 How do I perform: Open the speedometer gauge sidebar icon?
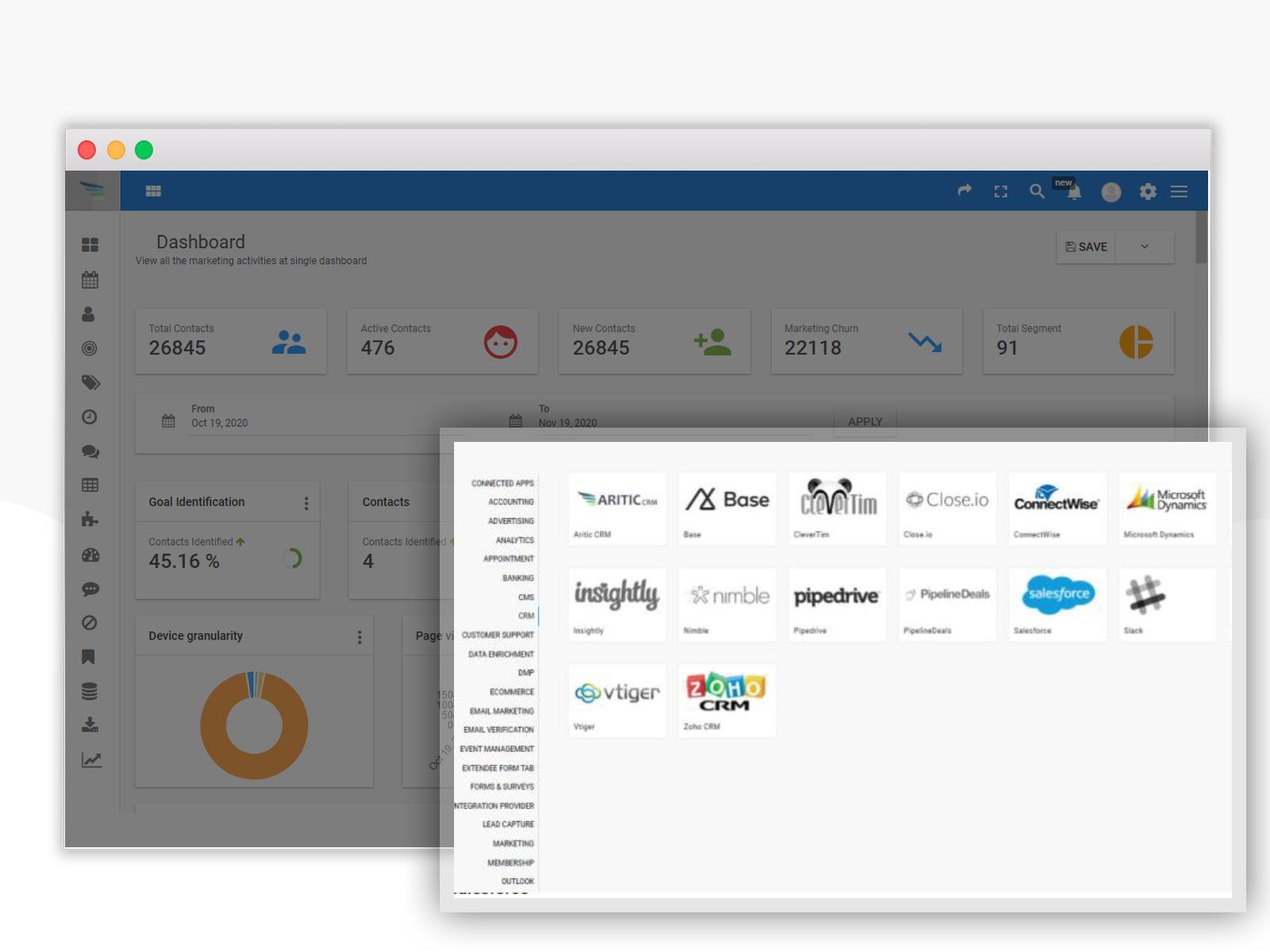[x=90, y=555]
